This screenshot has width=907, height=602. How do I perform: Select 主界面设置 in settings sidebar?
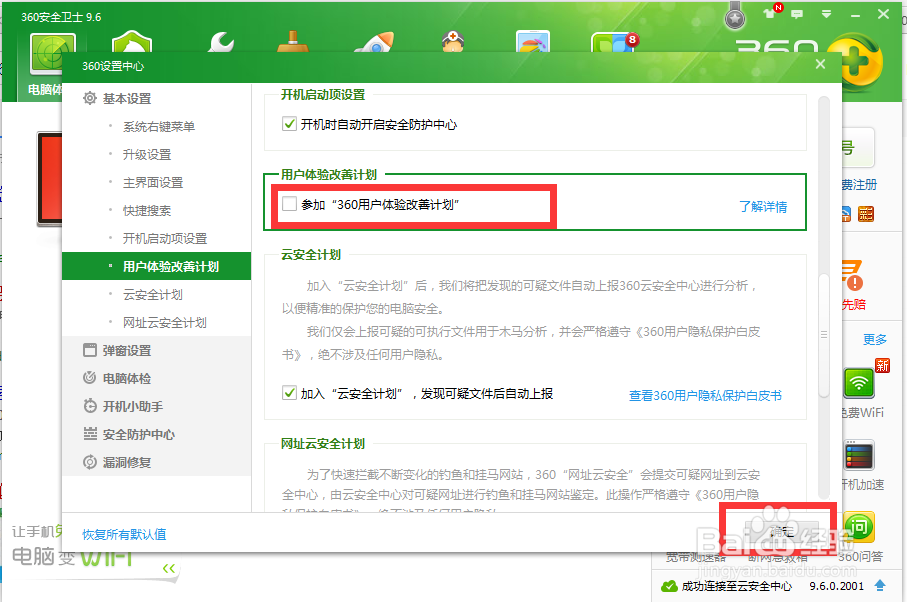tap(153, 183)
